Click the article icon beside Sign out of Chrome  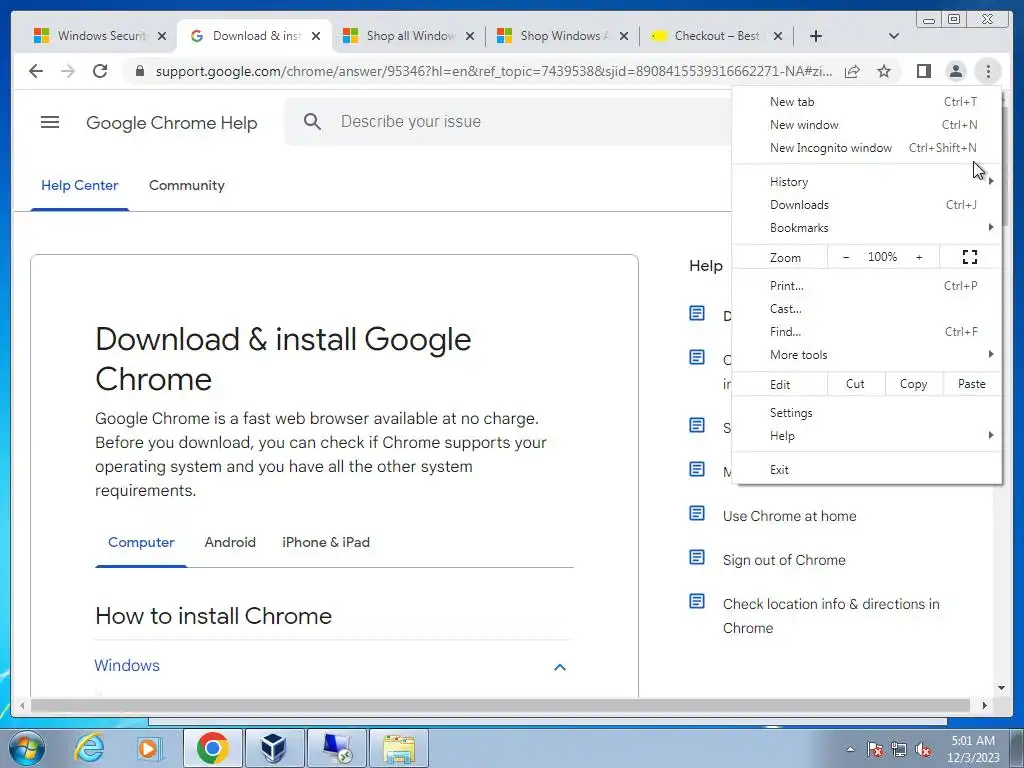(x=697, y=558)
